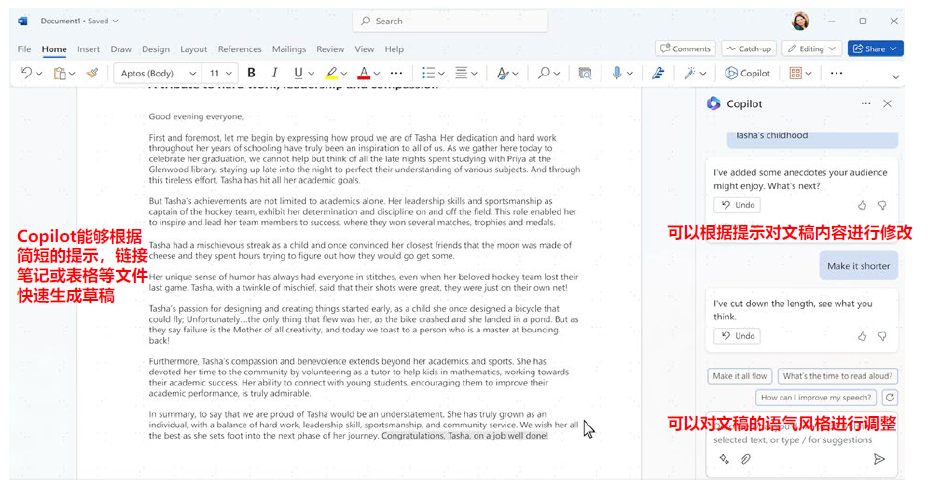This screenshot has width=937, height=495.
Task: Click the 'Make it all flow' suggestion
Action: [x=740, y=376]
